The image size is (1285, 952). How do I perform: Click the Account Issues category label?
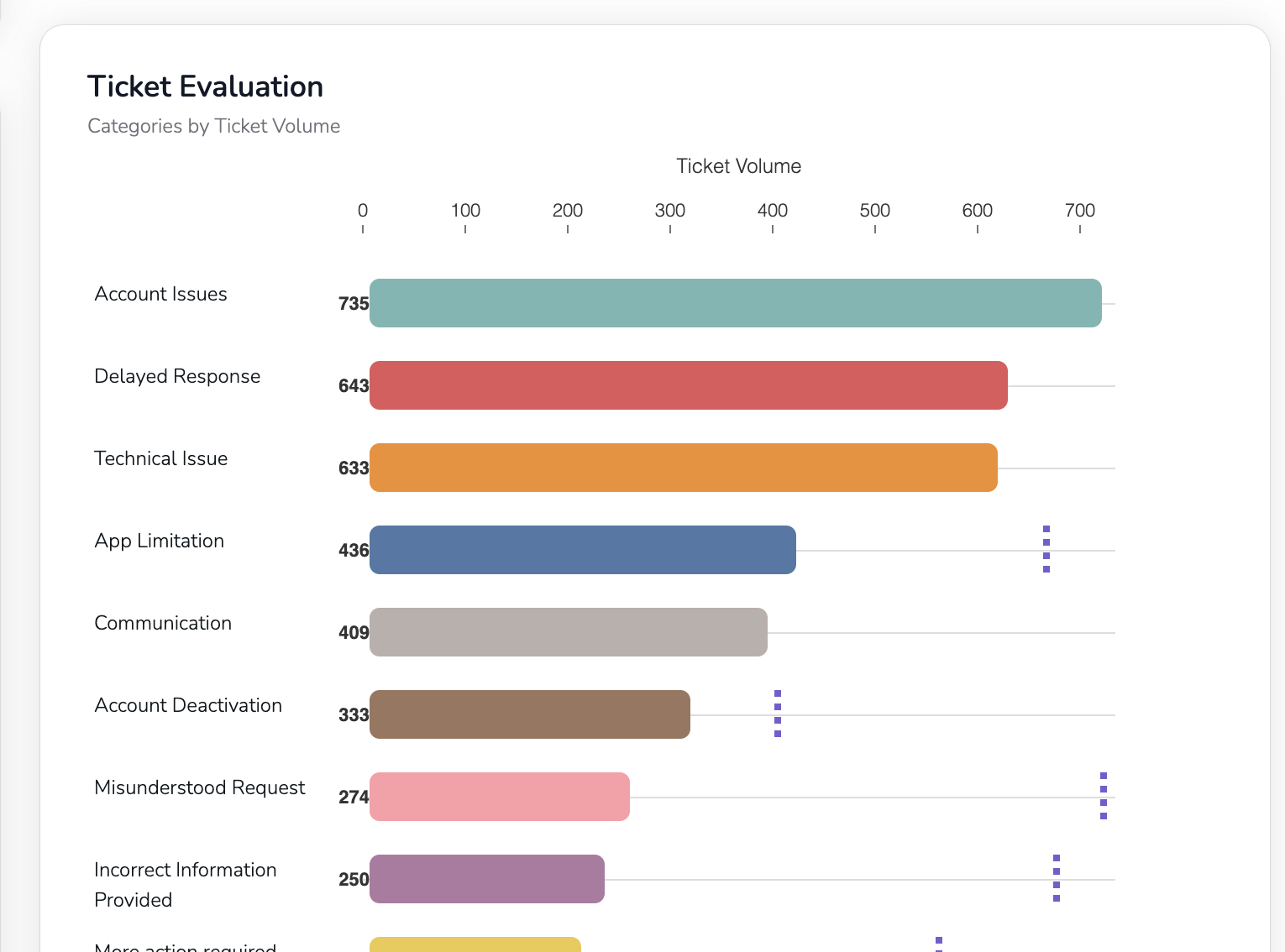(160, 294)
